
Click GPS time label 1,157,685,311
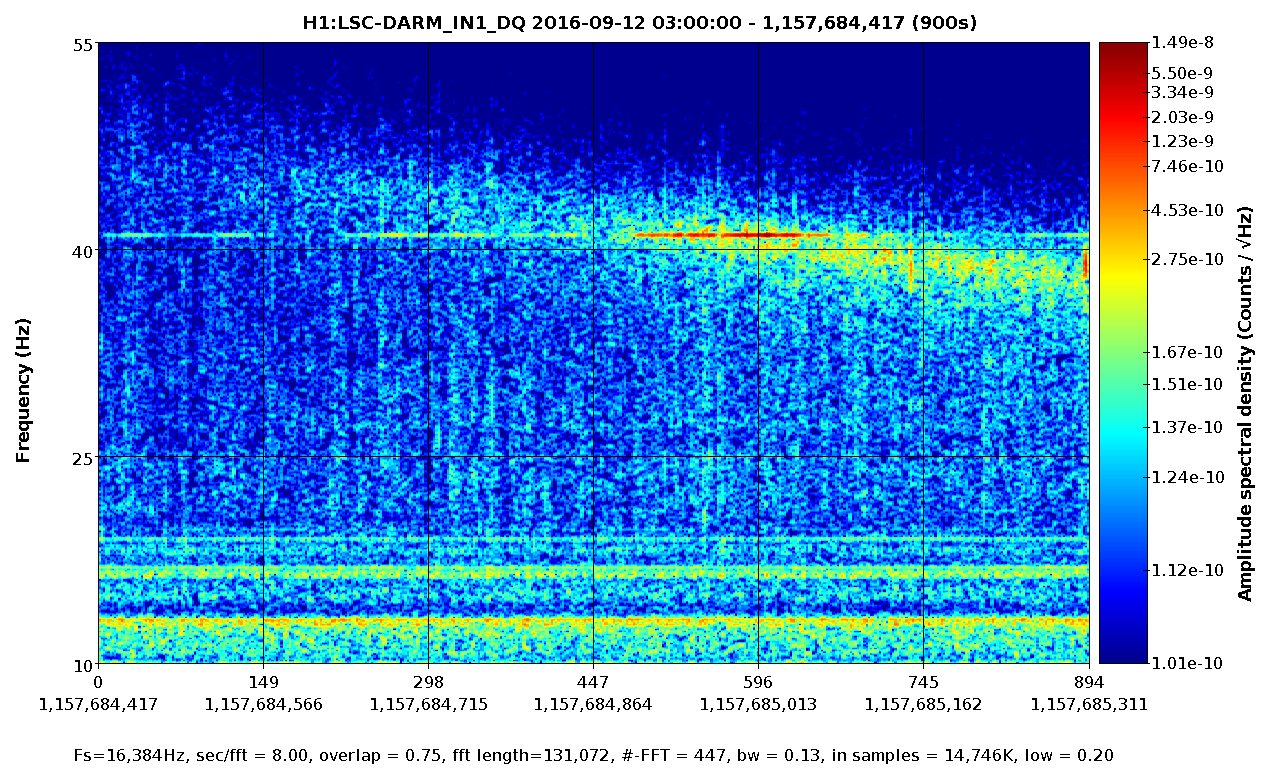[1089, 704]
